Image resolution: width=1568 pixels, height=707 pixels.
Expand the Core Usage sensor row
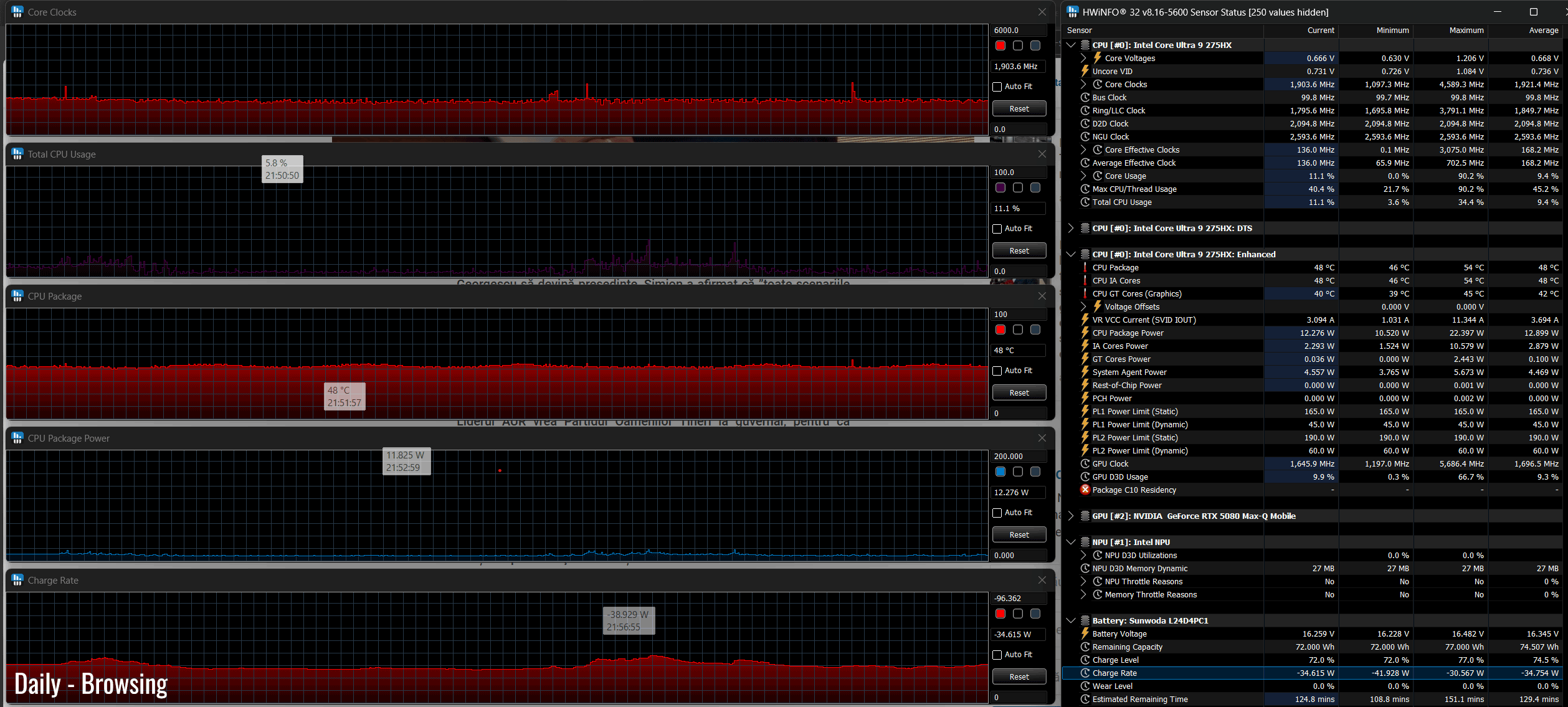tap(1083, 176)
